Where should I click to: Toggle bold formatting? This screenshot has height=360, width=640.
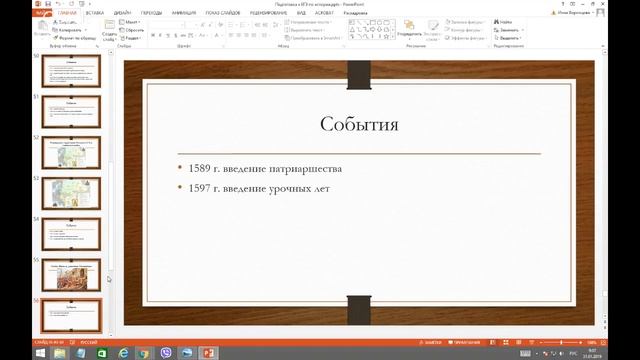point(153,36)
